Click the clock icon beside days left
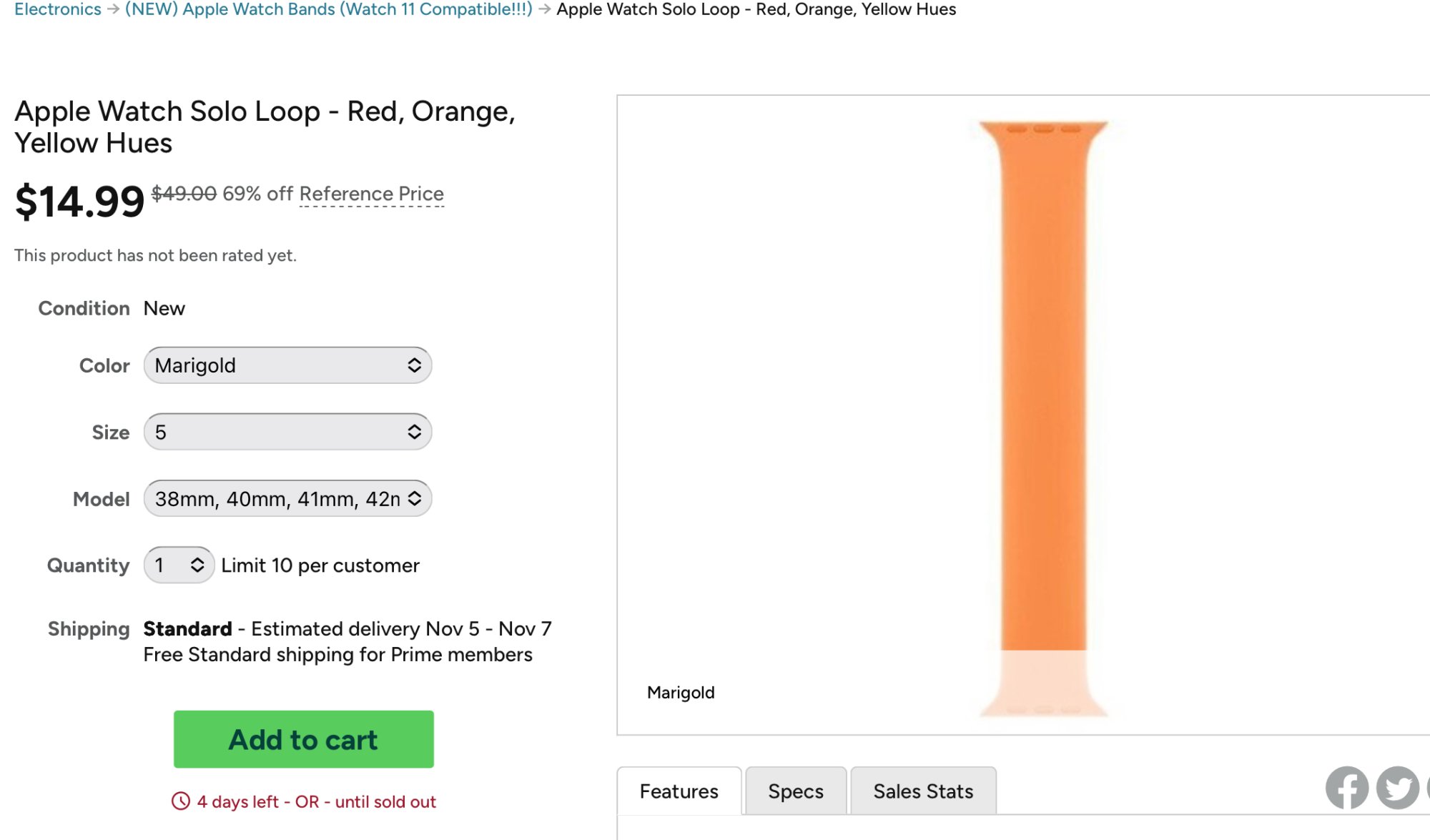The width and height of the screenshot is (1430, 840). pos(181,801)
